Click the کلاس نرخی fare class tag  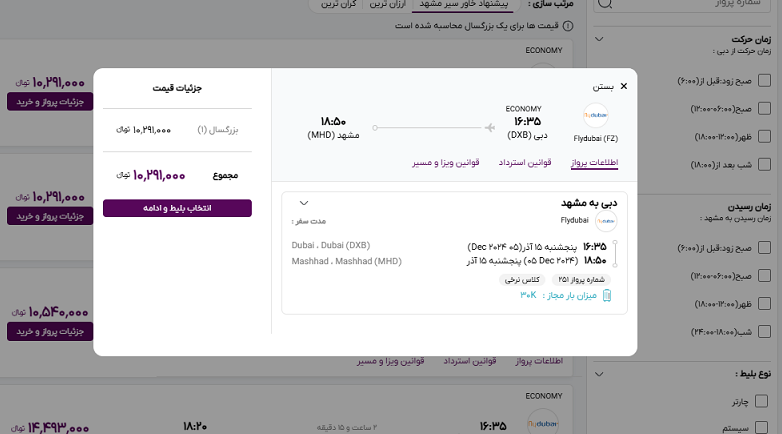click(x=522, y=279)
